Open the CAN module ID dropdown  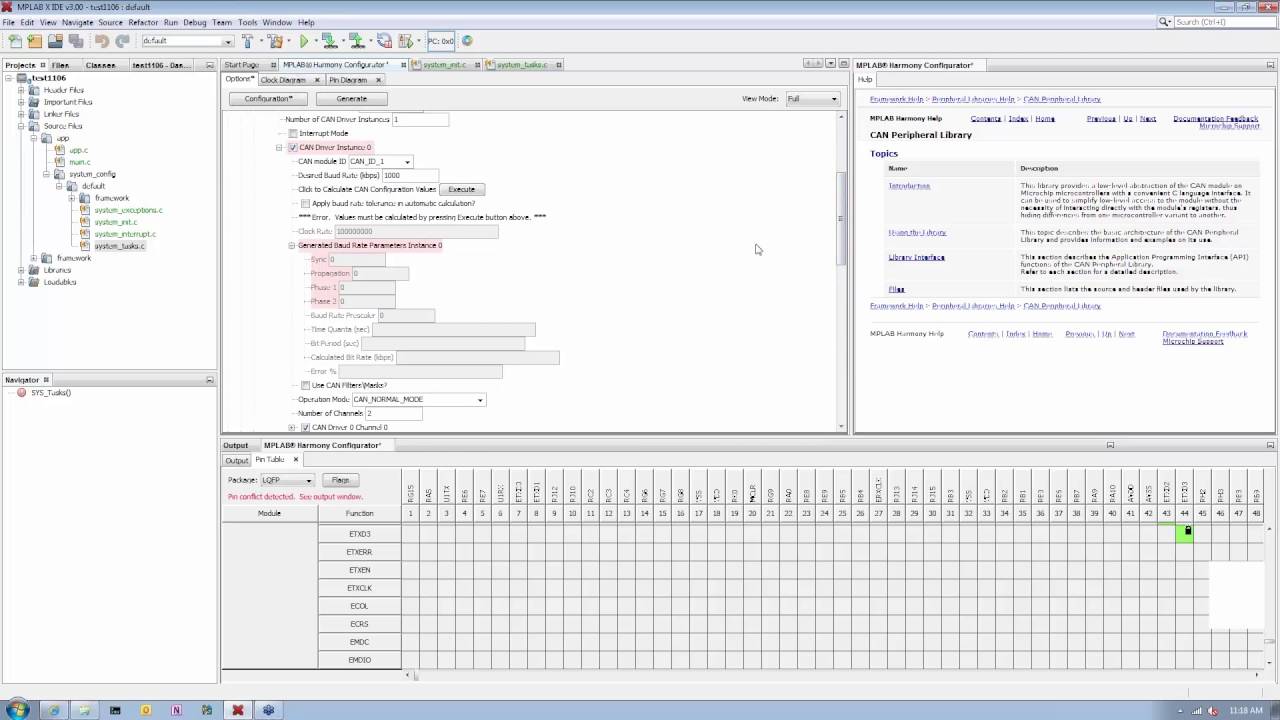tap(406, 161)
